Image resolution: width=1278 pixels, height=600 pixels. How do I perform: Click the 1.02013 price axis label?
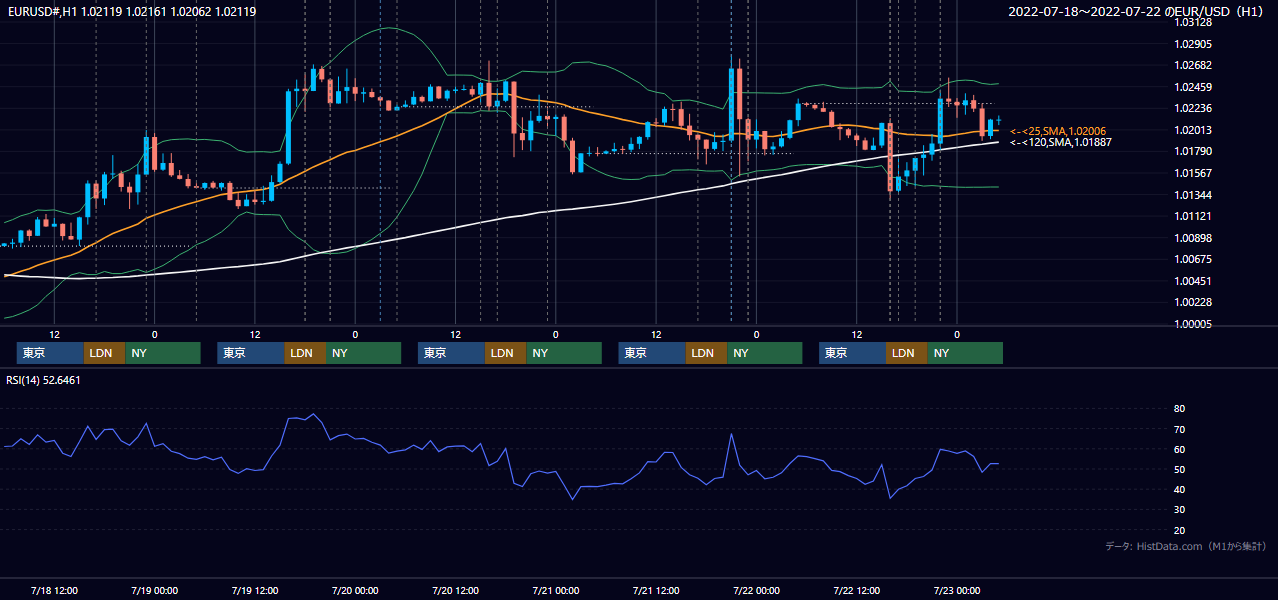click(x=1194, y=130)
